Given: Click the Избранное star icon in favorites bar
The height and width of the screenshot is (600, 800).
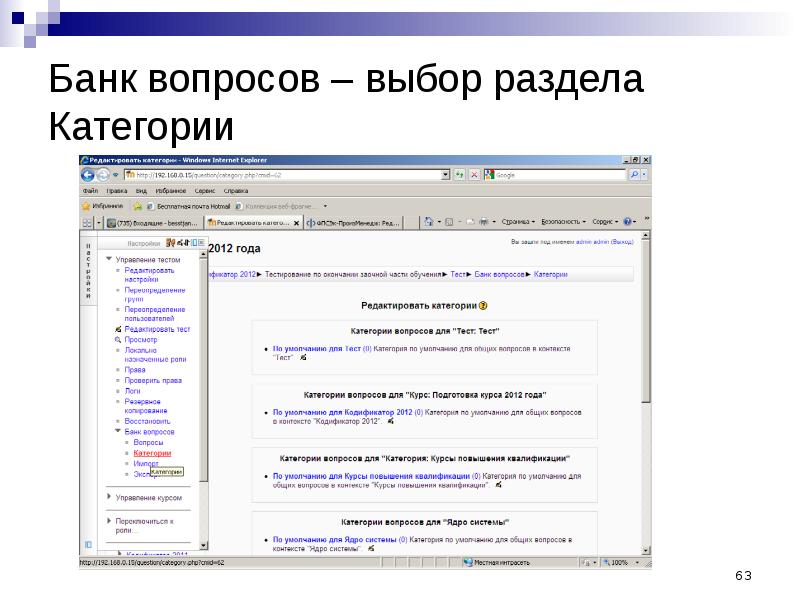Looking at the screenshot, I should pos(88,205).
